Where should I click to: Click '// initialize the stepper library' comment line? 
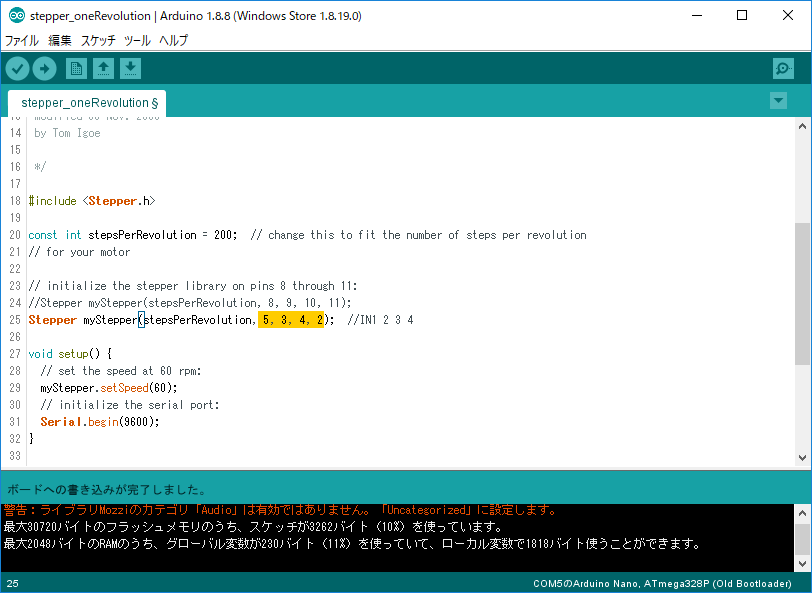tap(193, 286)
